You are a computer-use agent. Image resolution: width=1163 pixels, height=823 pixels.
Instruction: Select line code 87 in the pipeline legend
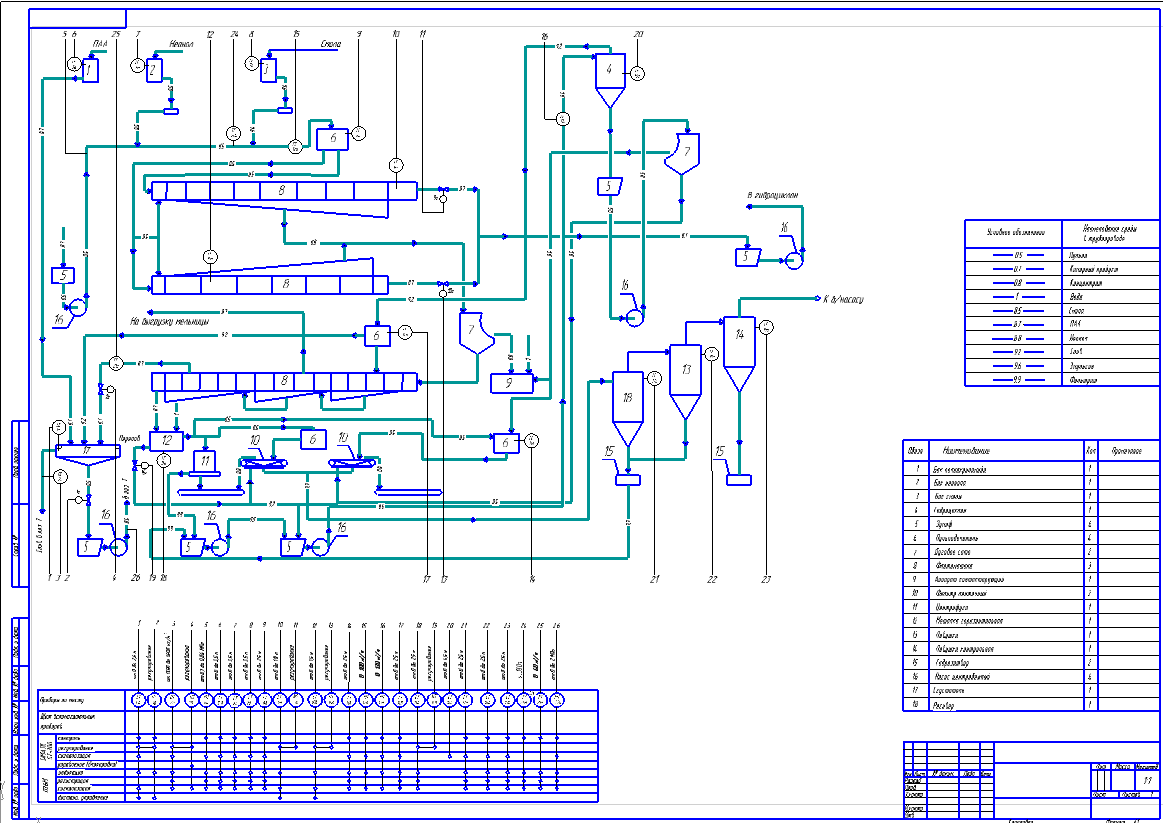(x=1018, y=325)
